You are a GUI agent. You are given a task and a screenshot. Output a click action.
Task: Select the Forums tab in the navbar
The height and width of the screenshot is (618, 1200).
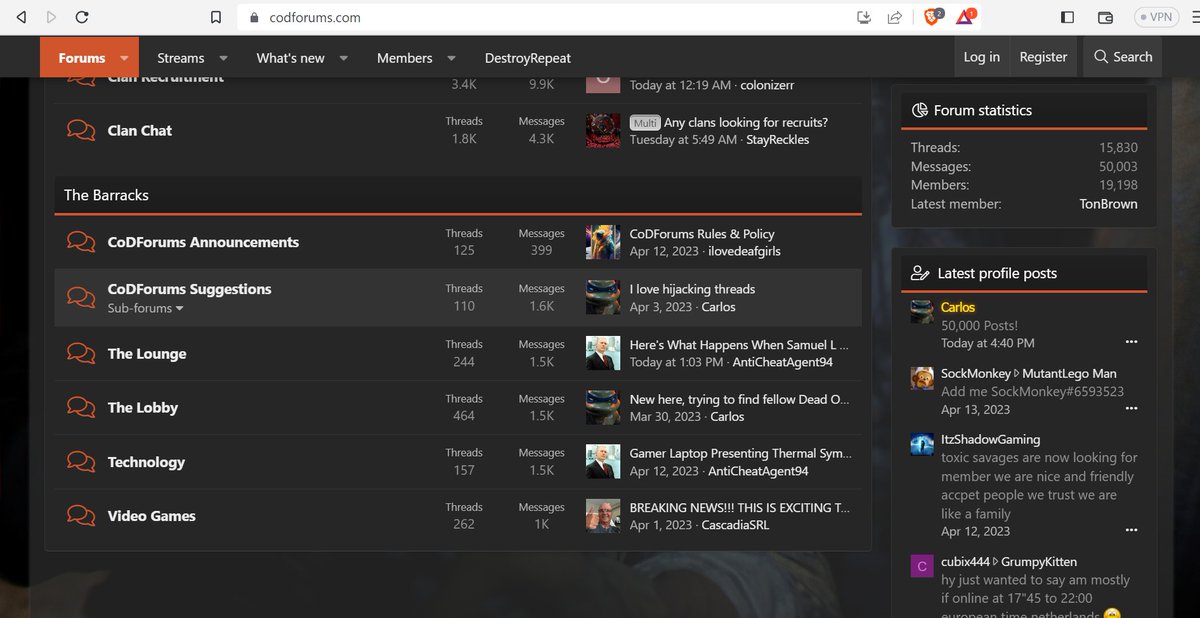pos(79,57)
